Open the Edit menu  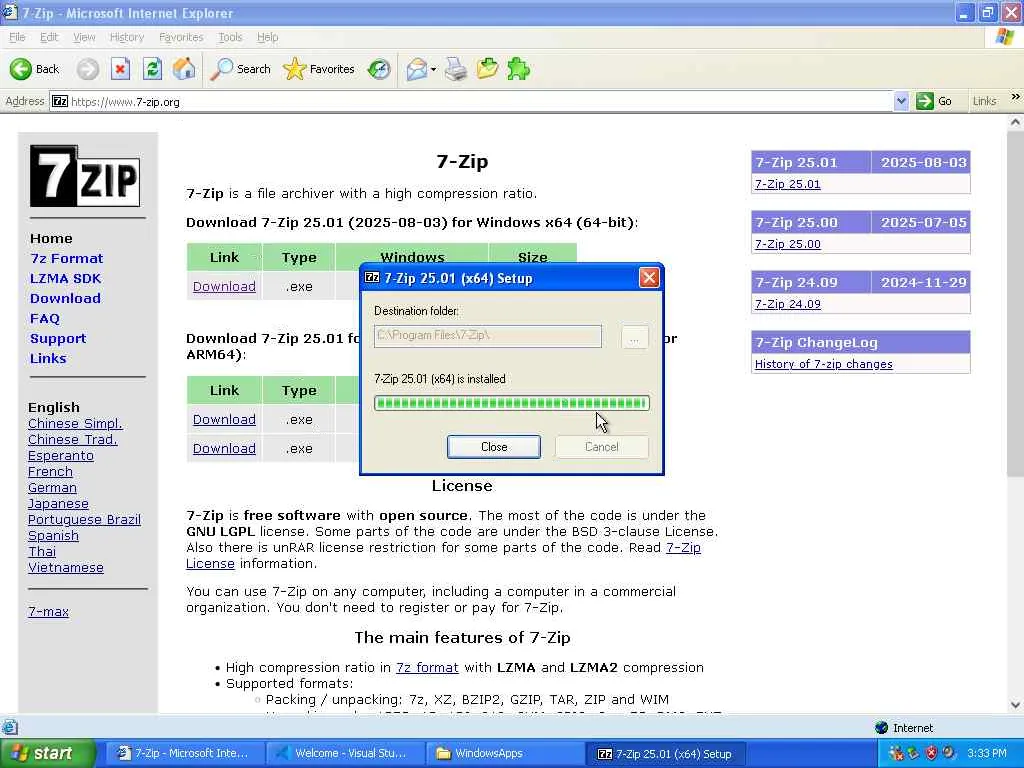[49, 37]
